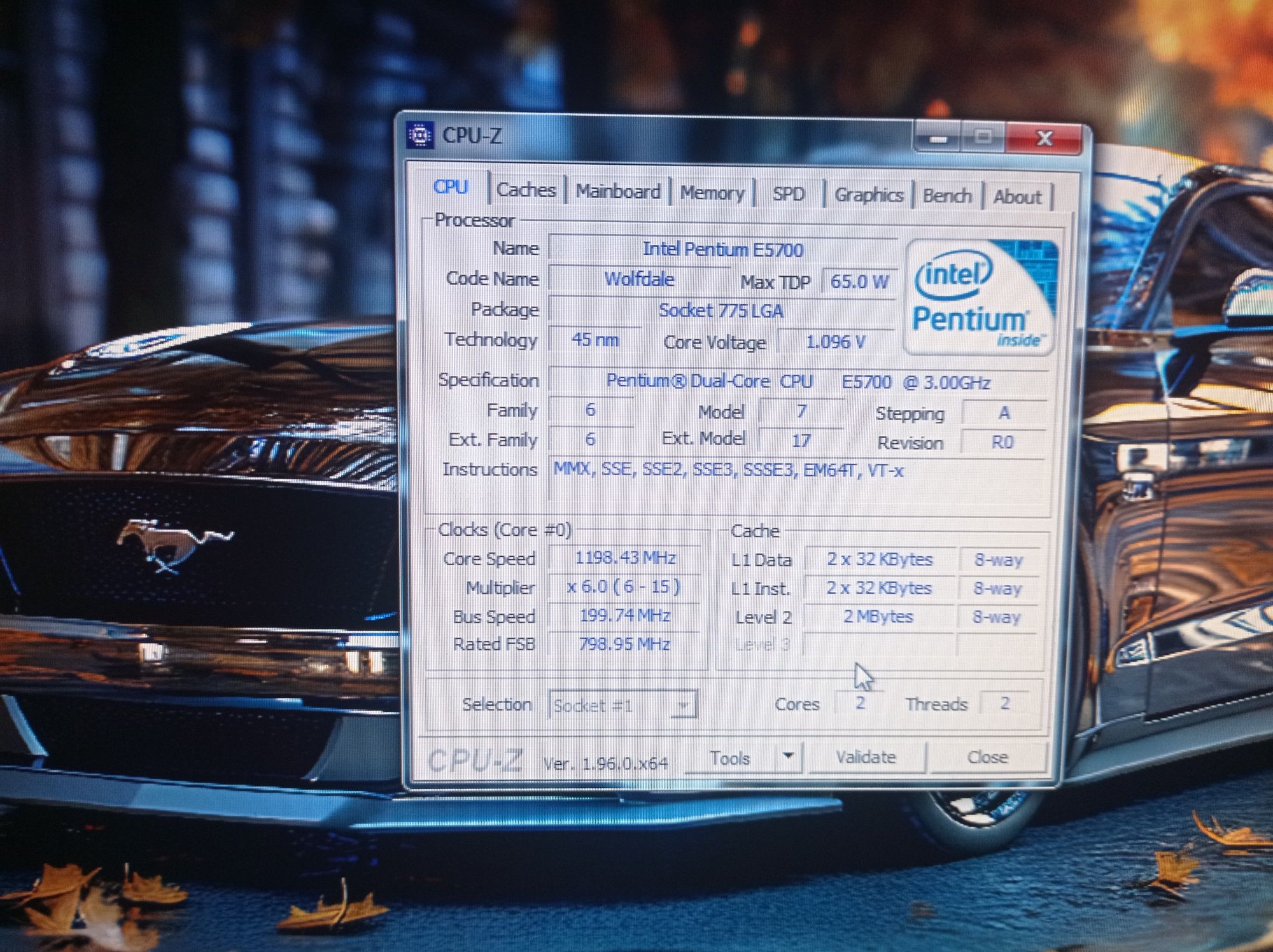Click the Tools button

pyautogui.click(x=730, y=758)
